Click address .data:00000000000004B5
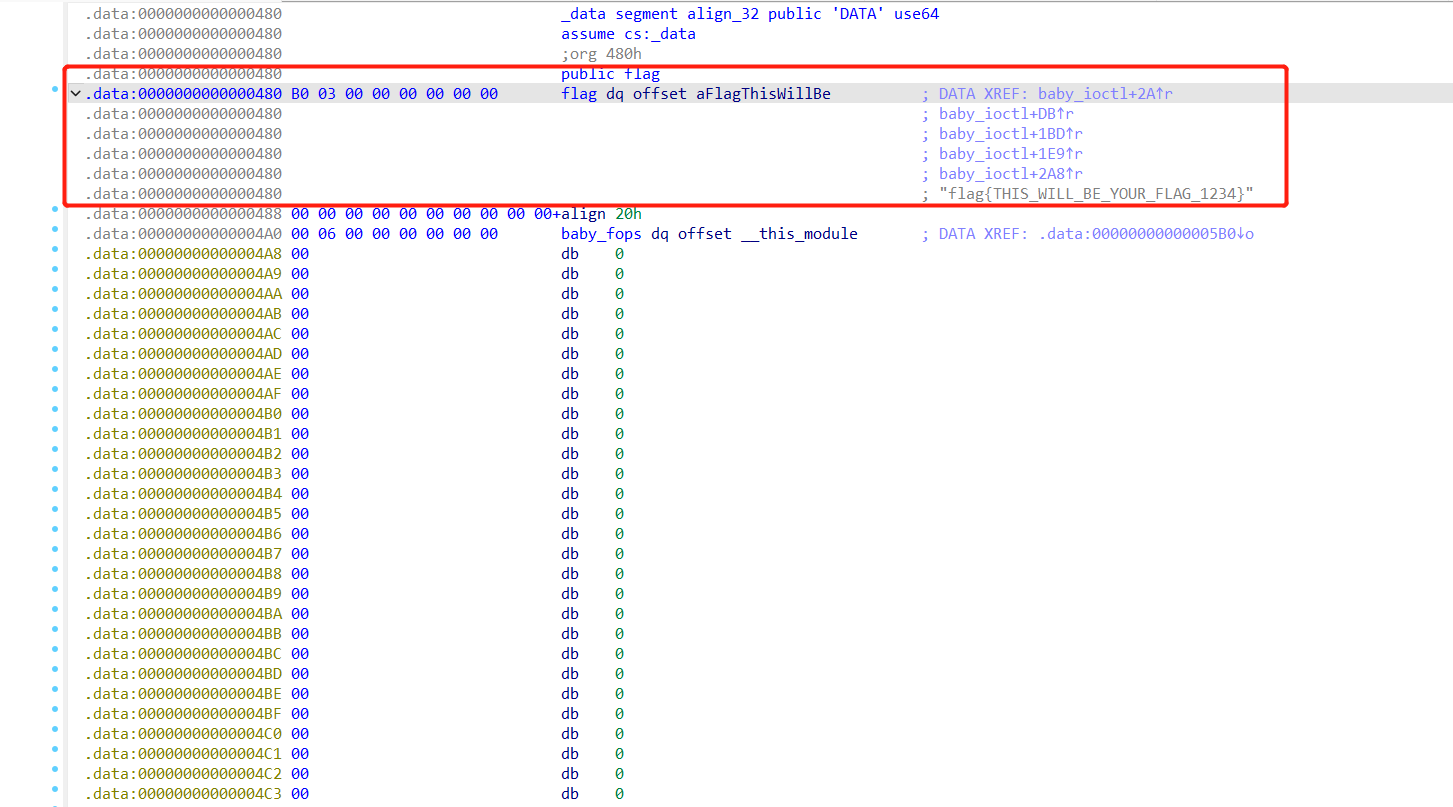The width and height of the screenshot is (1453, 807). pos(183,514)
